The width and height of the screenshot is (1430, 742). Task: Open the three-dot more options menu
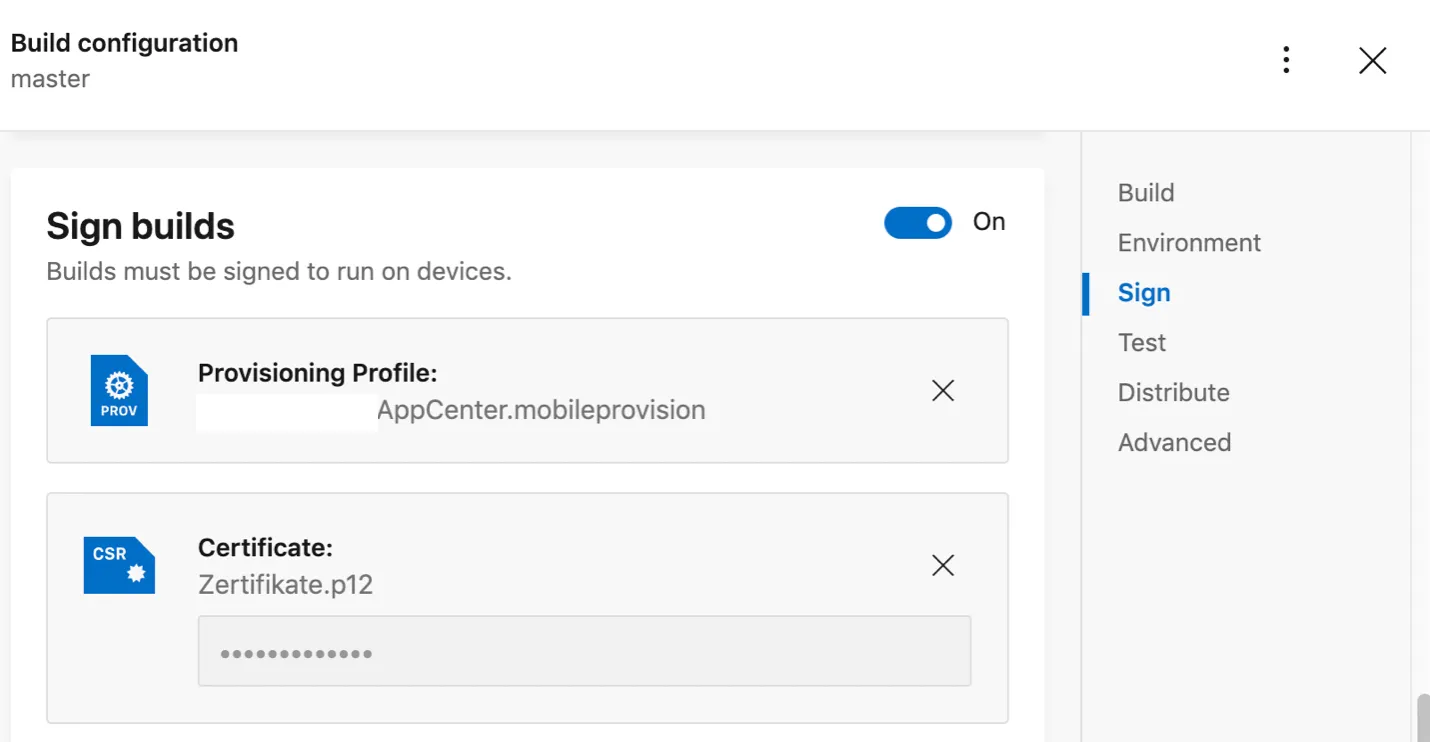tap(1286, 60)
